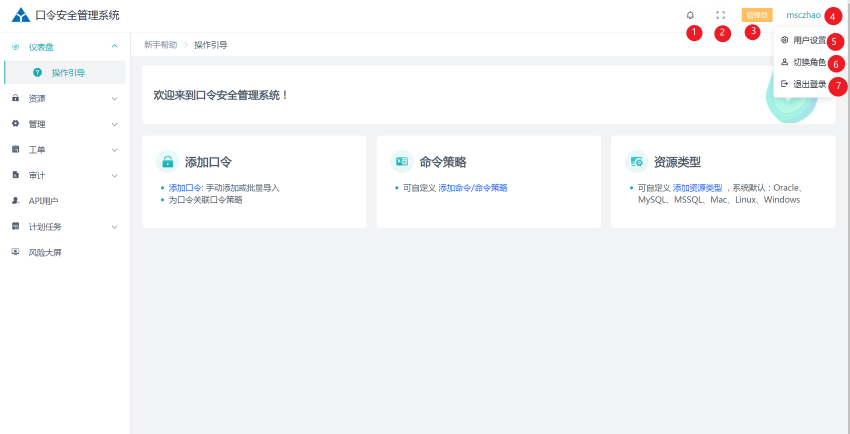Expand the 审计 sidebar menu arrow
Image resolution: width=850 pixels, height=434 pixels.
[x=115, y=176]
